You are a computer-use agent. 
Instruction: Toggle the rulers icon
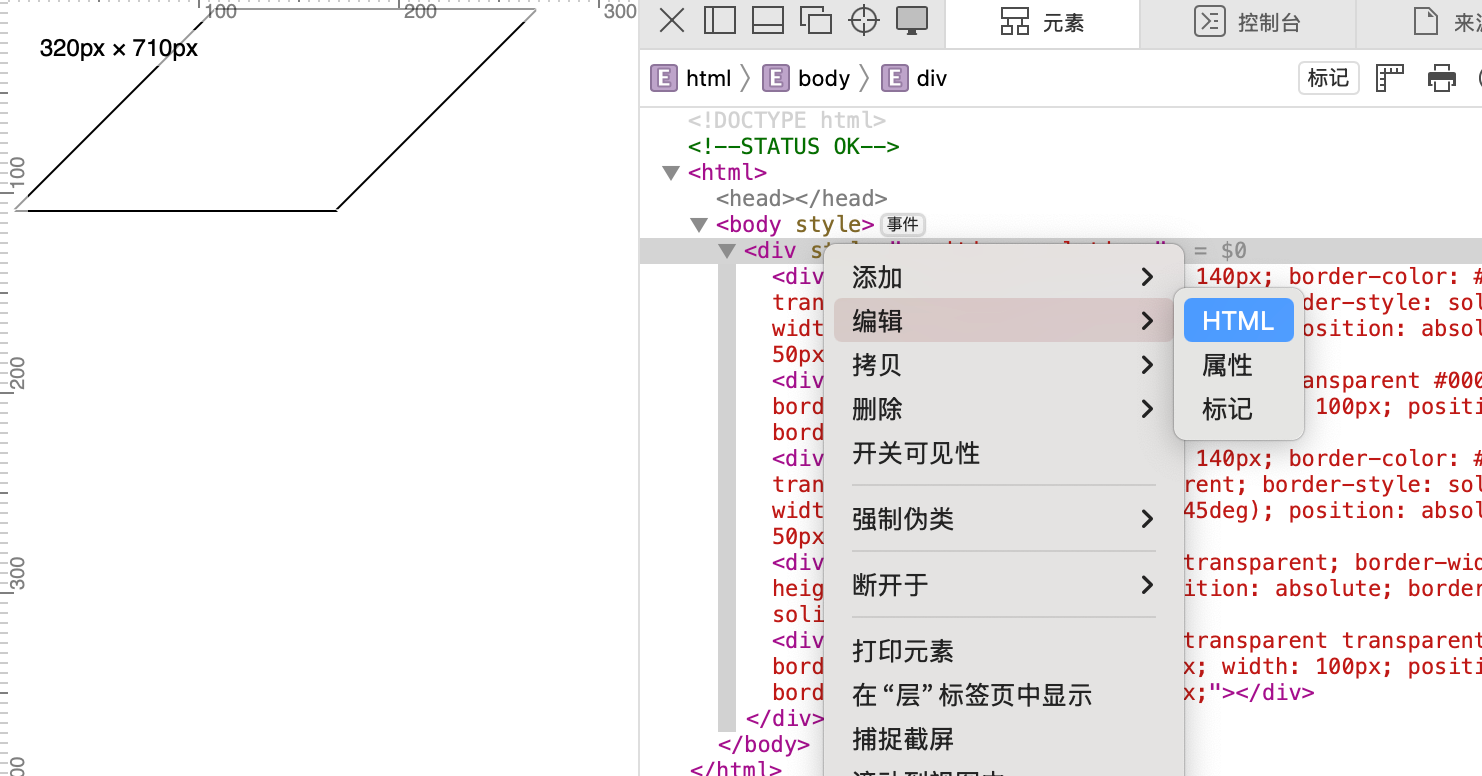coord(1390,78)
